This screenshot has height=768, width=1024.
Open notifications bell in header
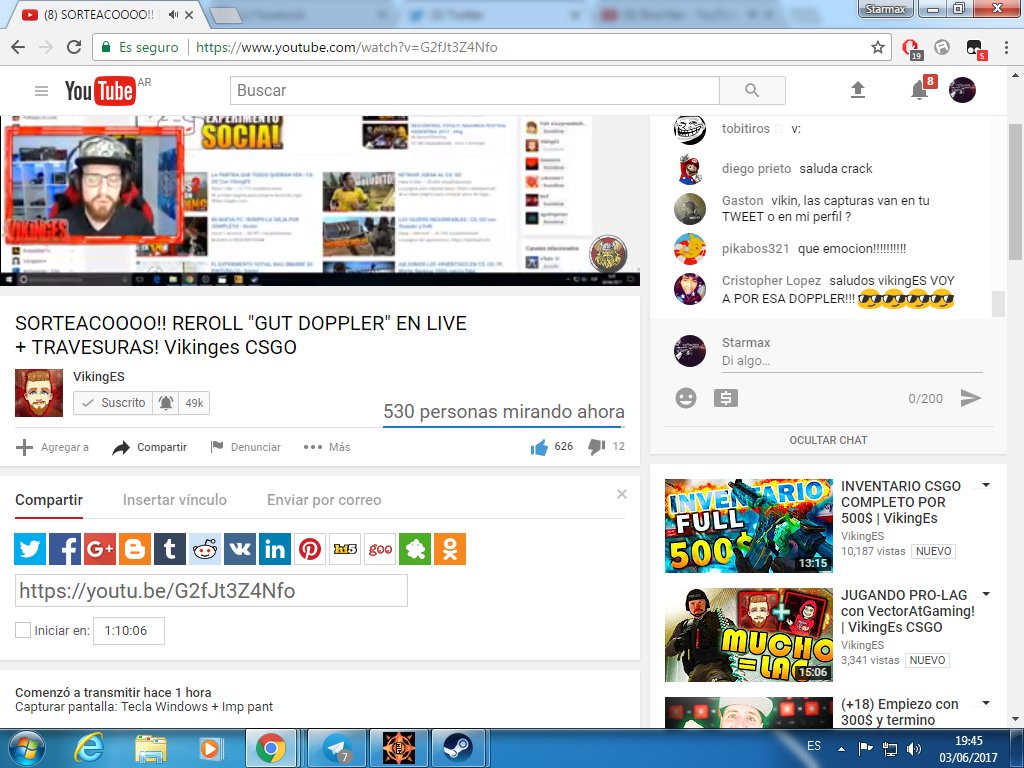coord(920,90)
